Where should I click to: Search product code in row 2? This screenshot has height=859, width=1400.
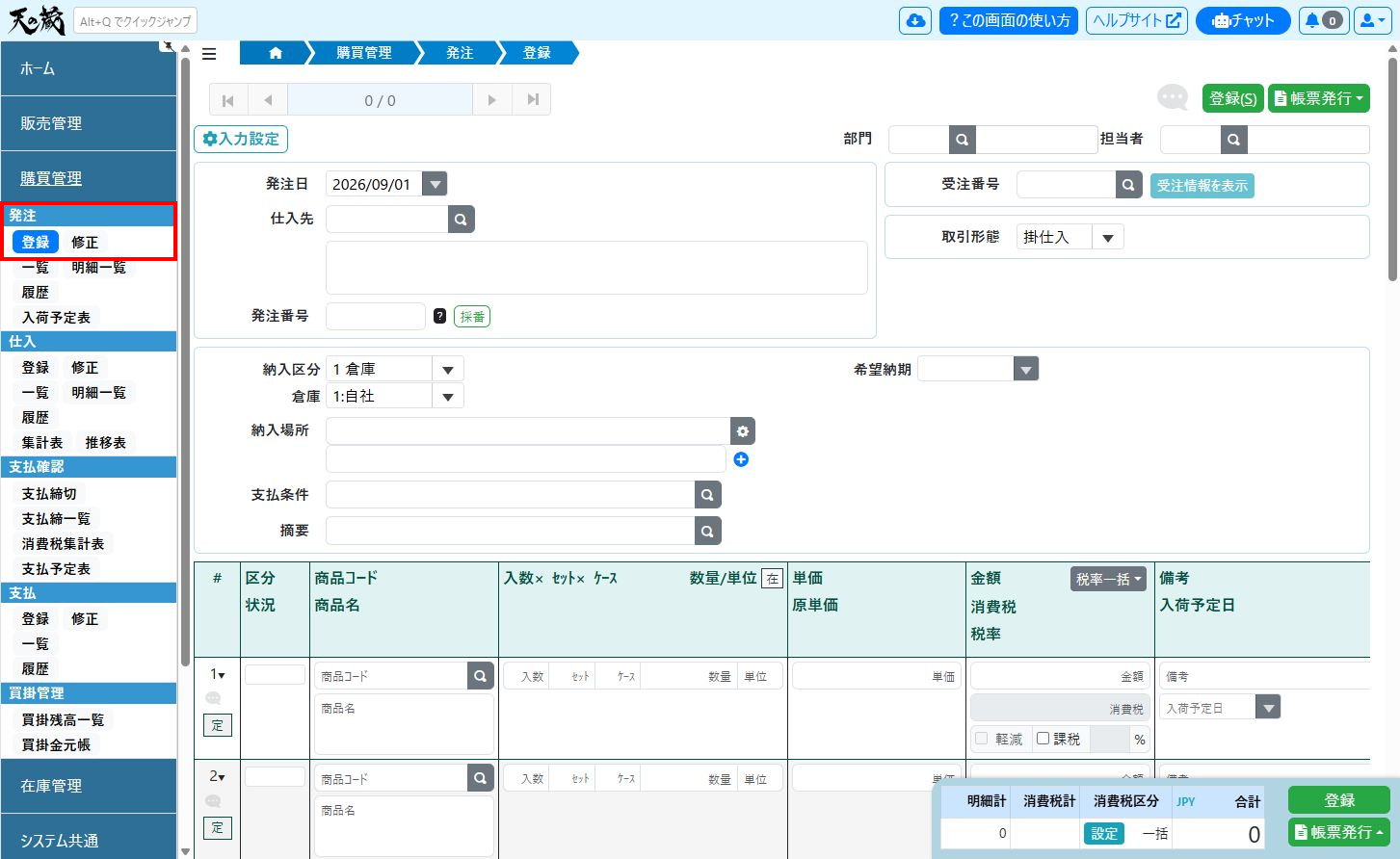(480, 778)
